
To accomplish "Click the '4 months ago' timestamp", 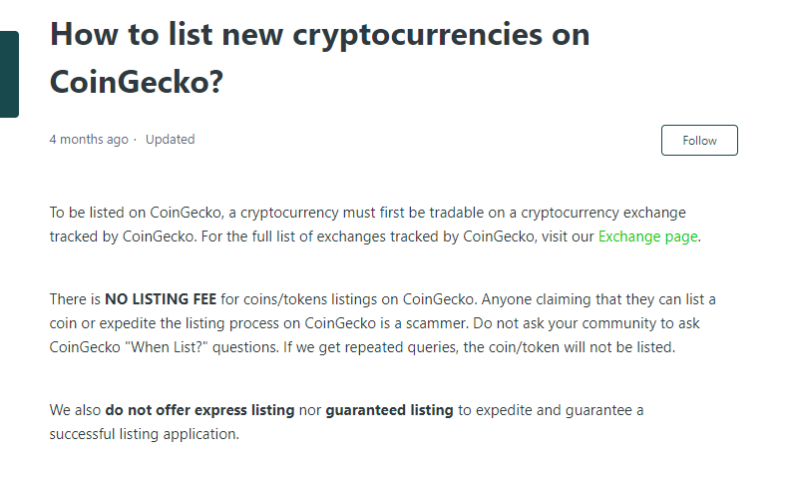I will [x=89, y=140].
